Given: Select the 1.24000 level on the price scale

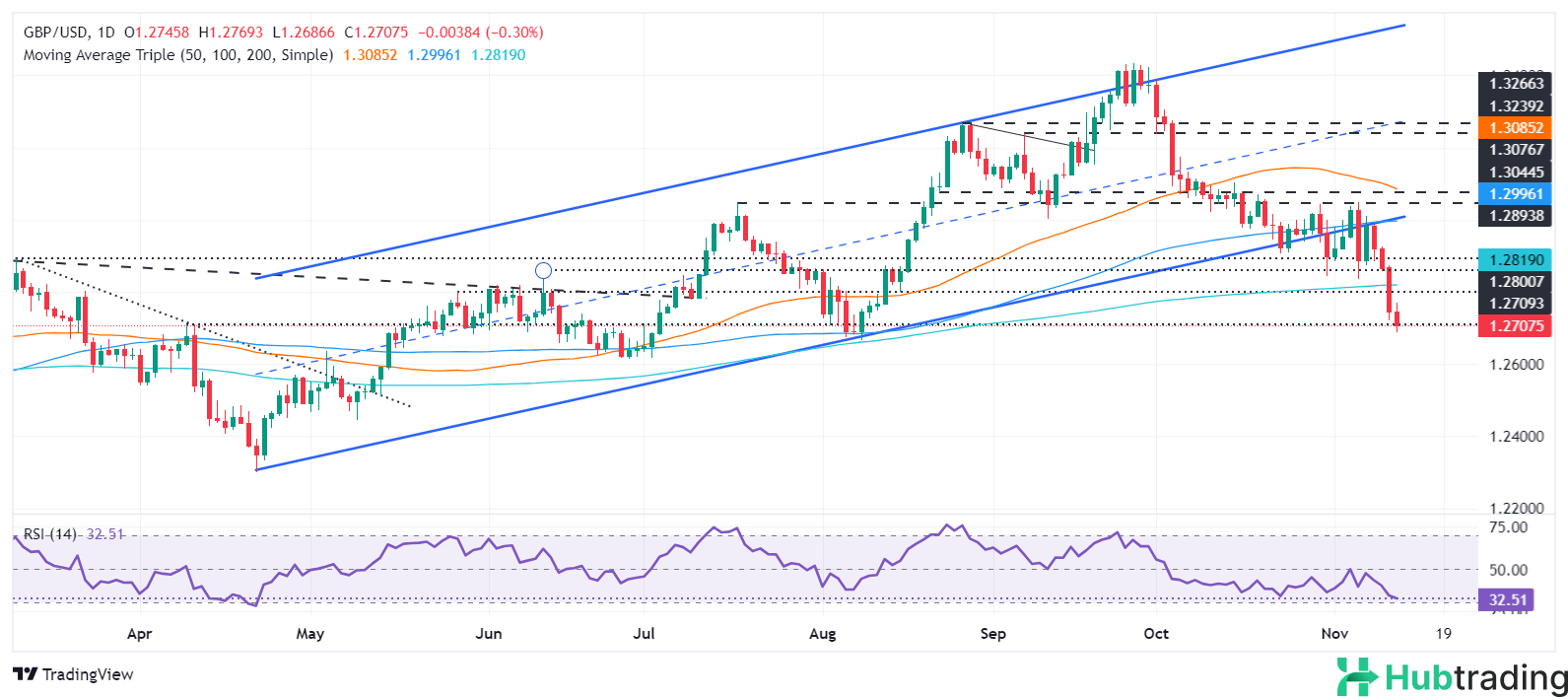Looking at the screenshot, I should click(x=1516, y=437).
